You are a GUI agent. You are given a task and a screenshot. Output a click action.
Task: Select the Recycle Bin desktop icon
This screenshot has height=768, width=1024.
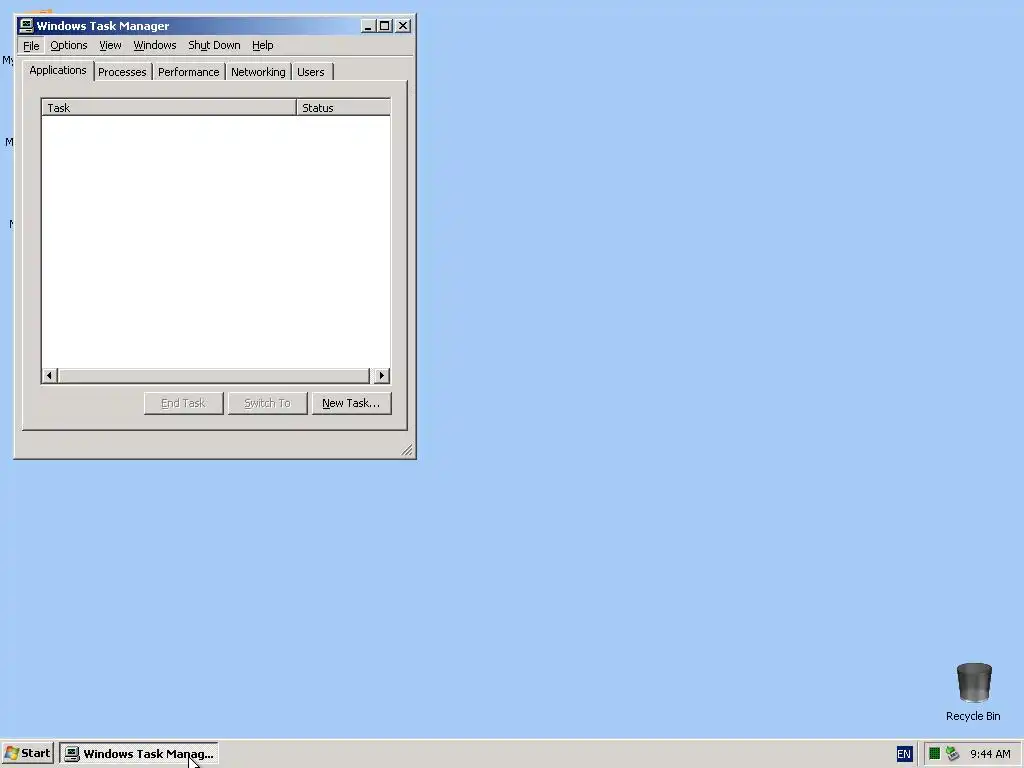click(974, 692)
